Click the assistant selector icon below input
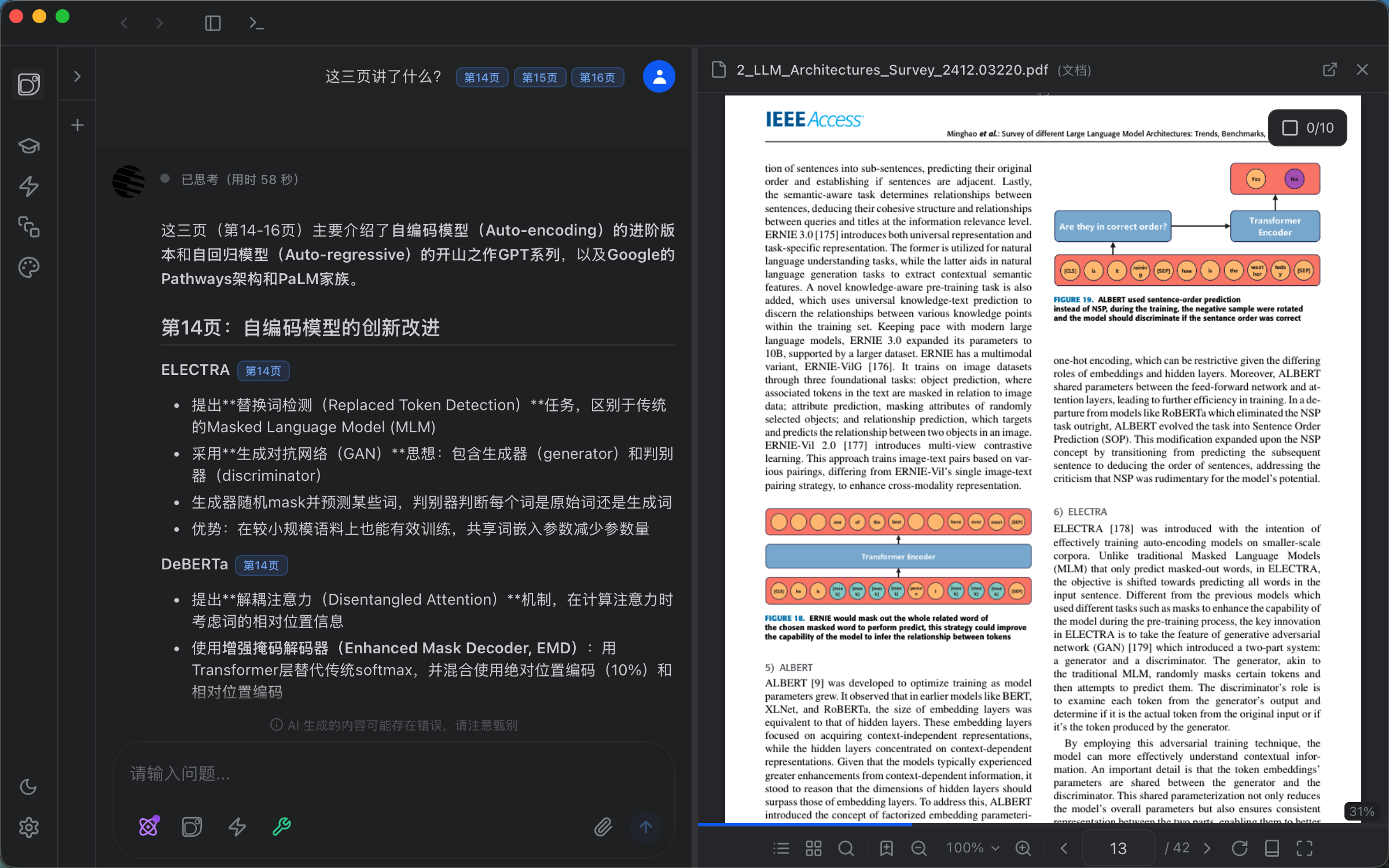The width and height of the screenshot is (1389, 868). (192, 826)
